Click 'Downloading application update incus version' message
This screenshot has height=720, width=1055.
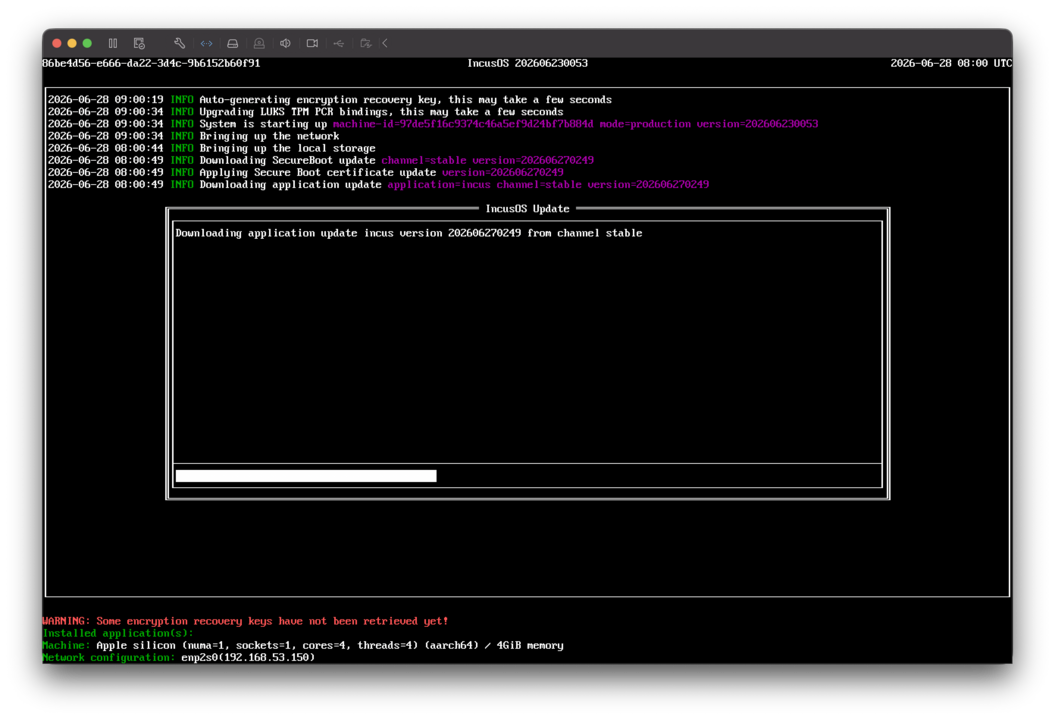(x=409, y=233)
